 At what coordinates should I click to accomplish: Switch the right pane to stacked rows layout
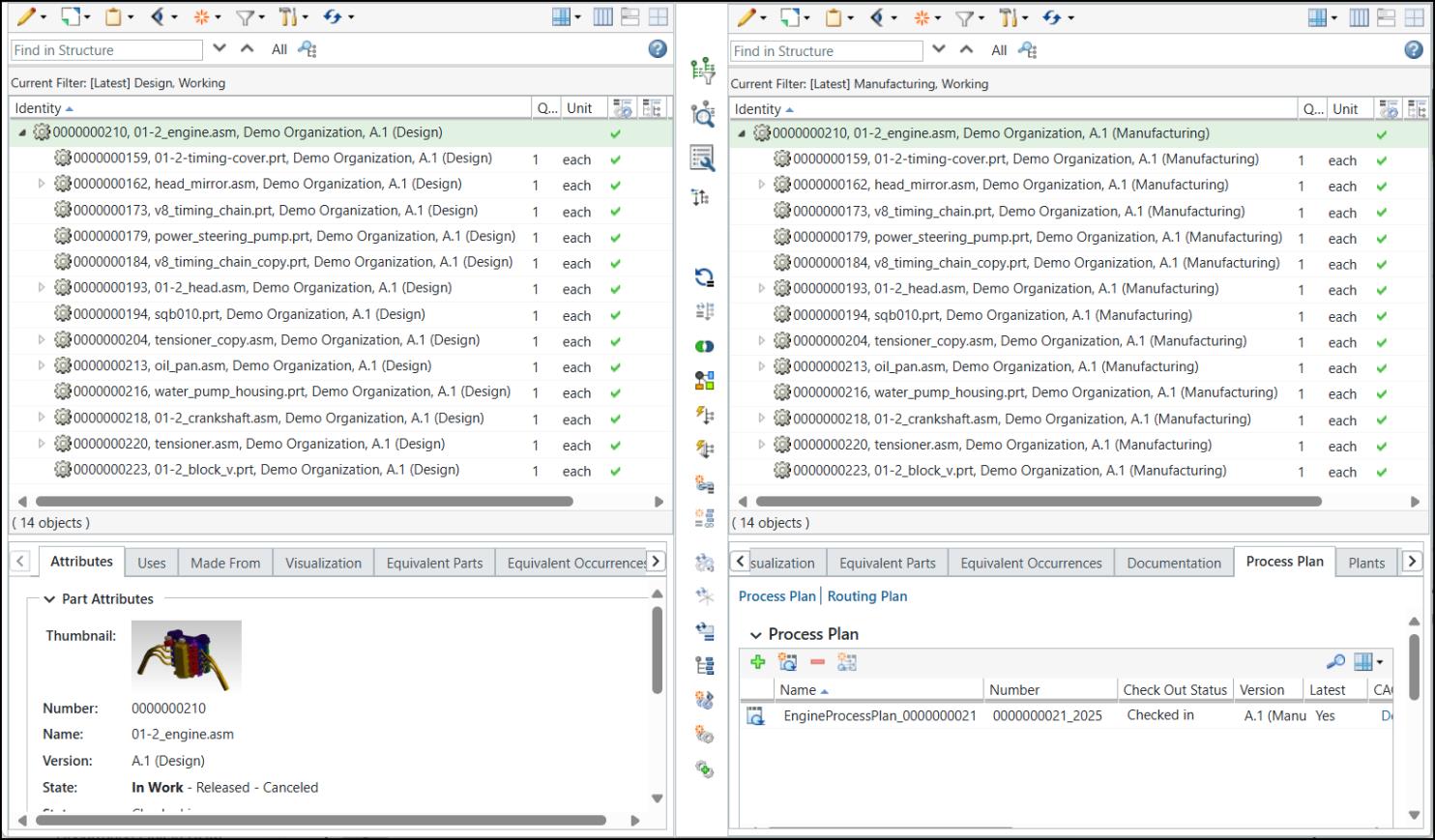(1387, 17)
